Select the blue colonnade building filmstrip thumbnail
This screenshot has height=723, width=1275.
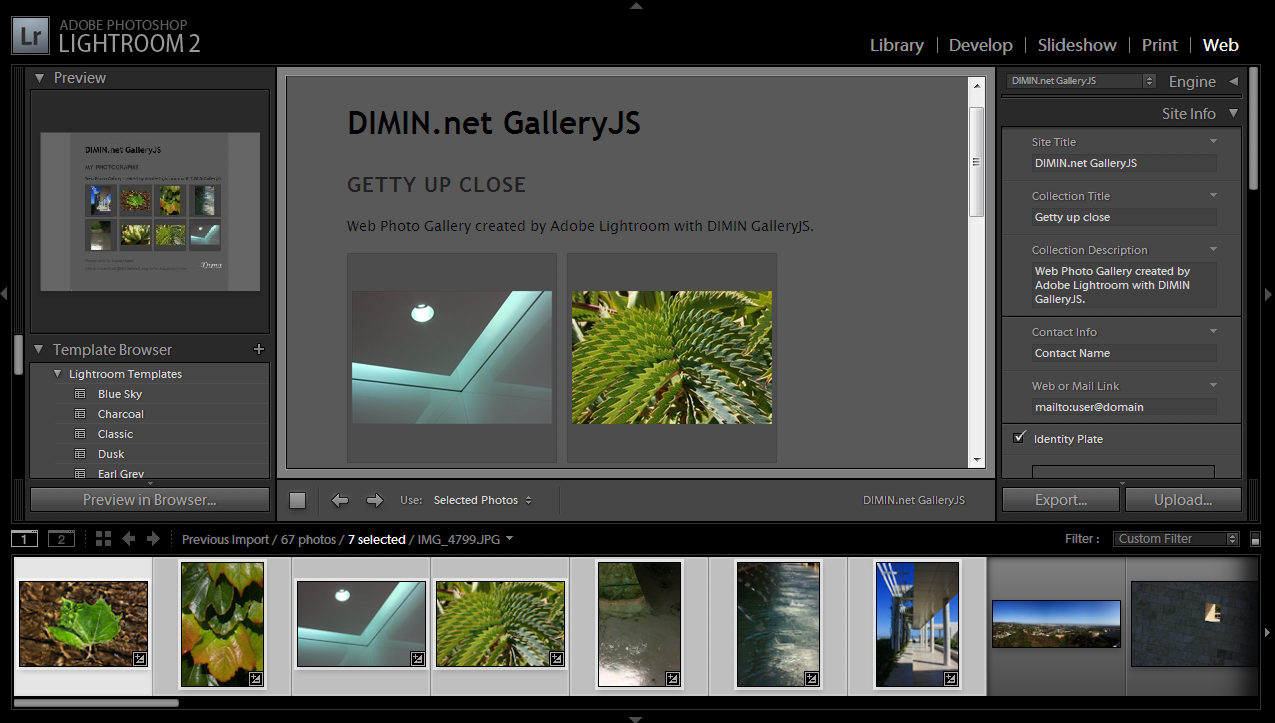[x=917, y=625]
